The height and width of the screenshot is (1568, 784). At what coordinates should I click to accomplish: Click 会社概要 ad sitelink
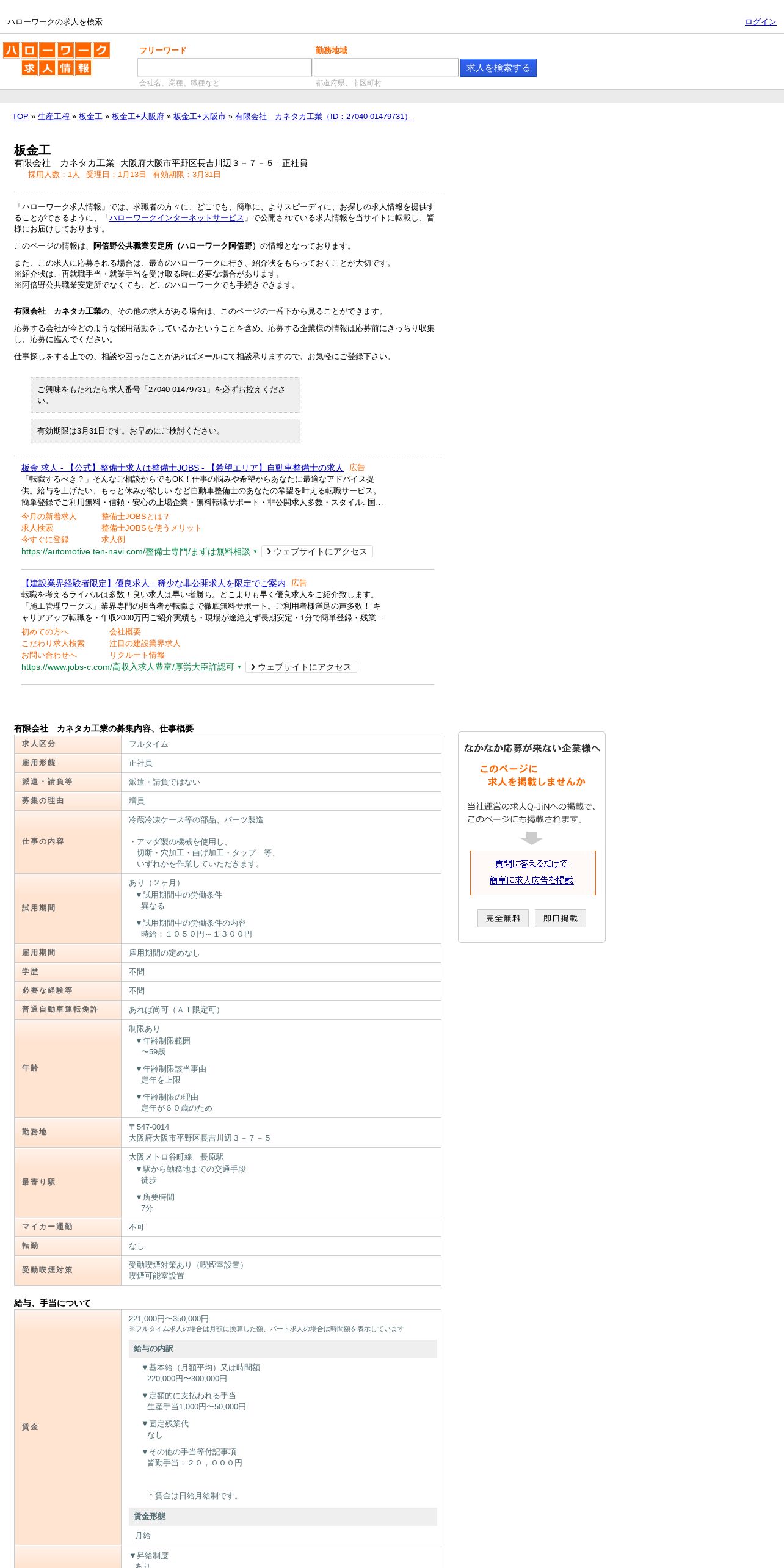click(125, 632)
